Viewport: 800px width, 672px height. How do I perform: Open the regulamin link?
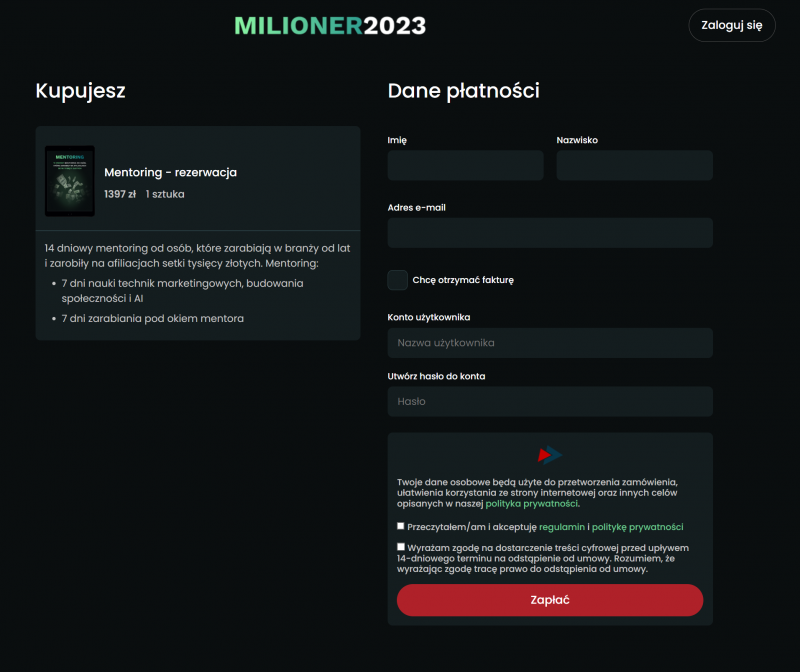pos(562,526)
